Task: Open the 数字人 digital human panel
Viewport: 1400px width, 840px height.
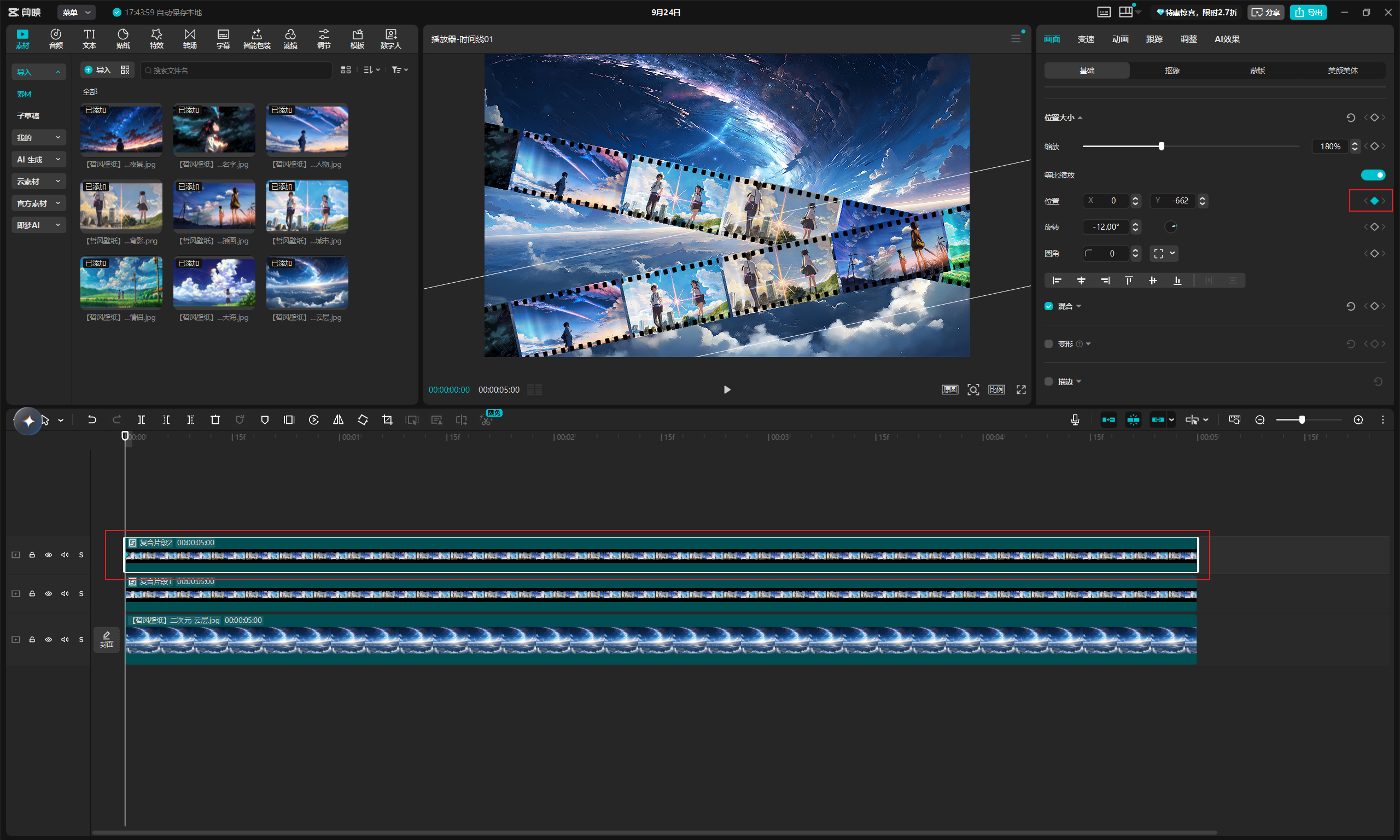Action: [x=390, y=39]
